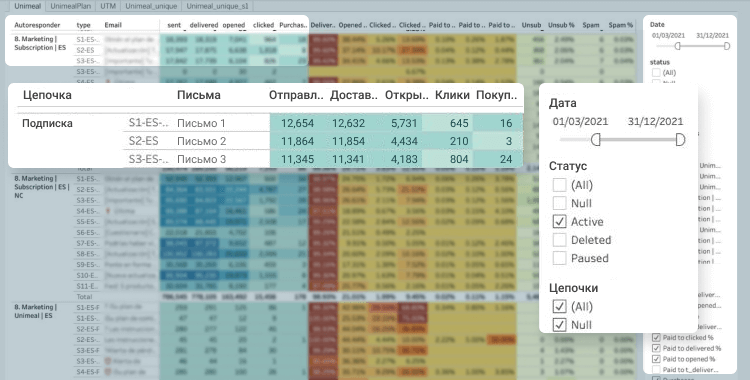Click the 804 clicks cell
Image resolution: width=750 pixels, height=380 pixels.
point(459,159)
